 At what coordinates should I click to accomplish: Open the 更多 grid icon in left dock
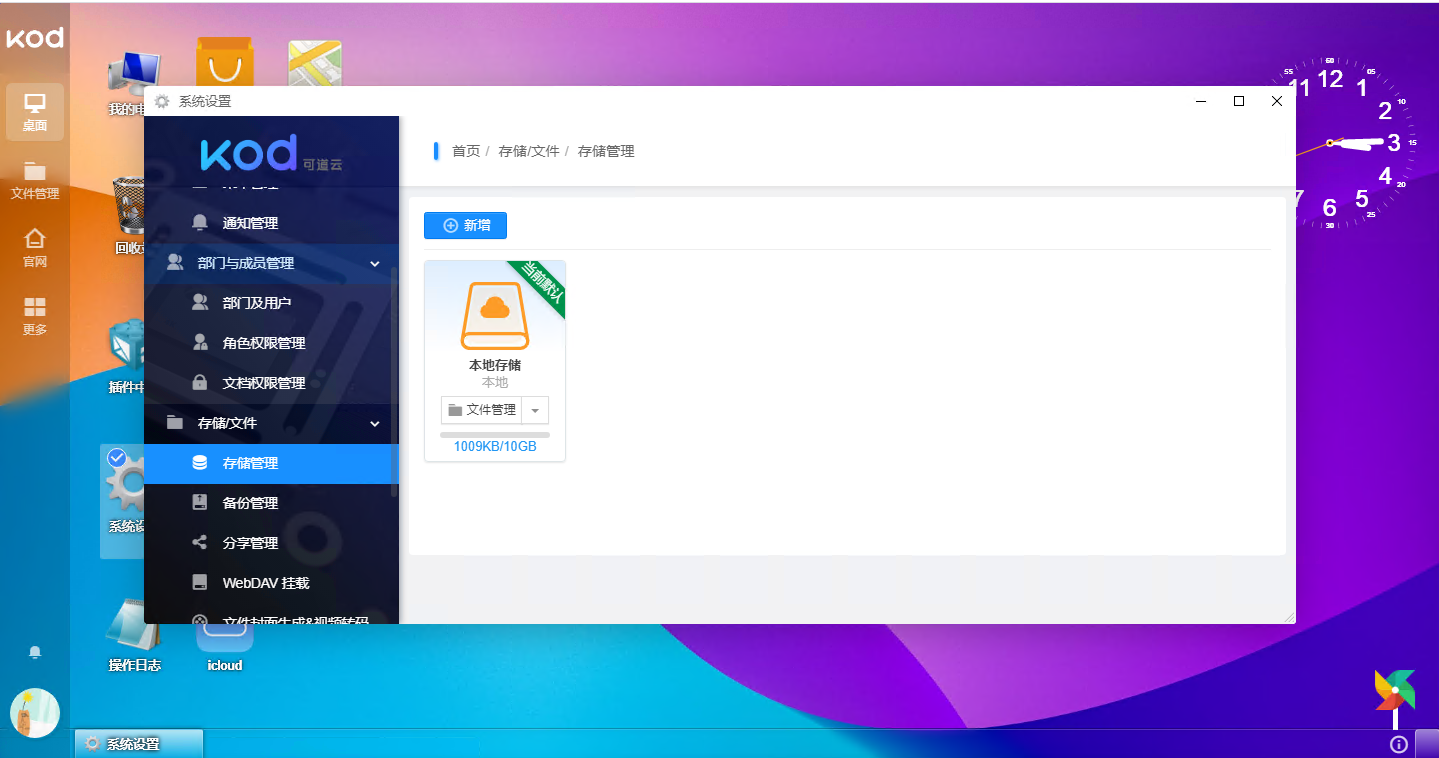35,316
